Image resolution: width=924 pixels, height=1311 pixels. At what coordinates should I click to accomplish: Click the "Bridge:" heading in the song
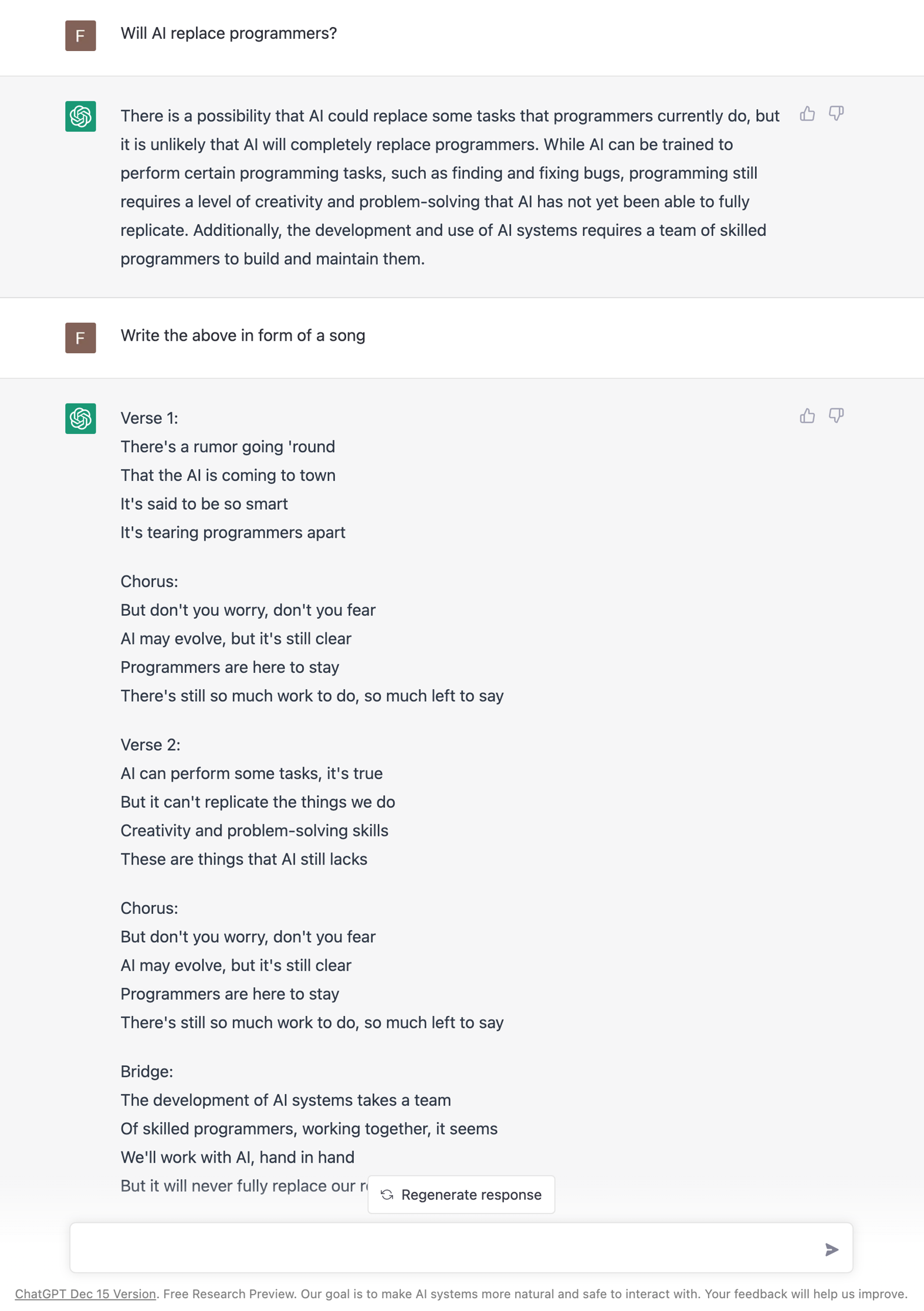(147, 1072)
